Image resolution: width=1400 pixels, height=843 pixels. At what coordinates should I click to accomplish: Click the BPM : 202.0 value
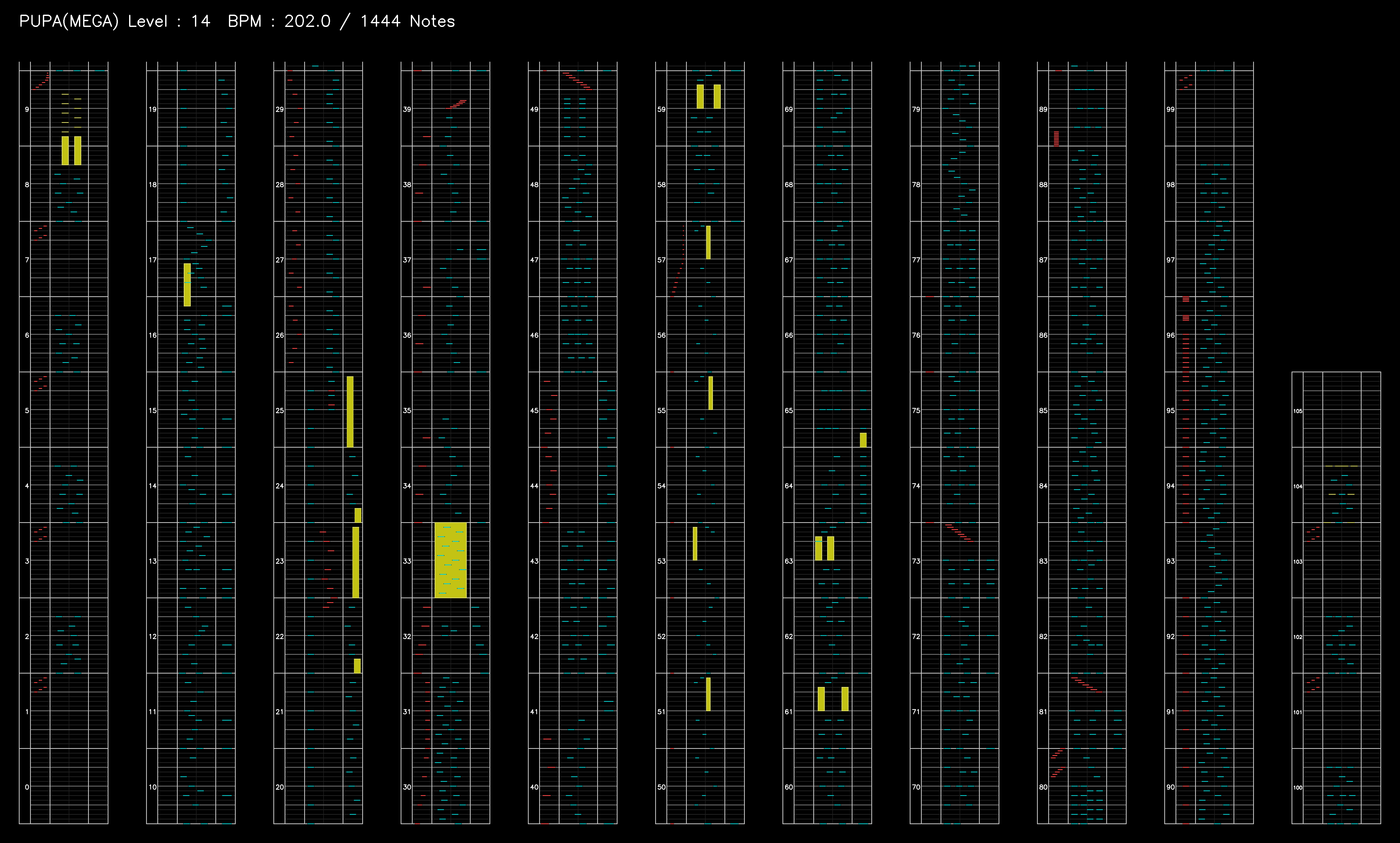pos(279,22)
